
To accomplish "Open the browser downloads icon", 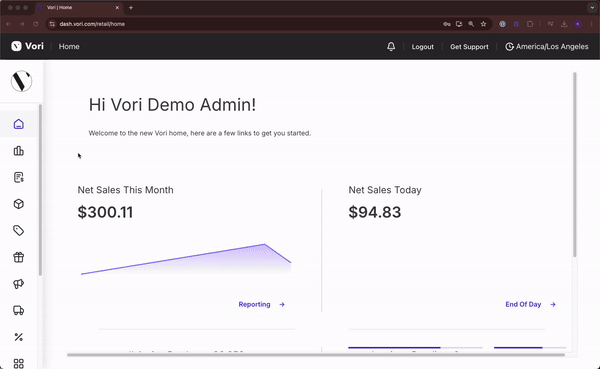I will [564, 24].
